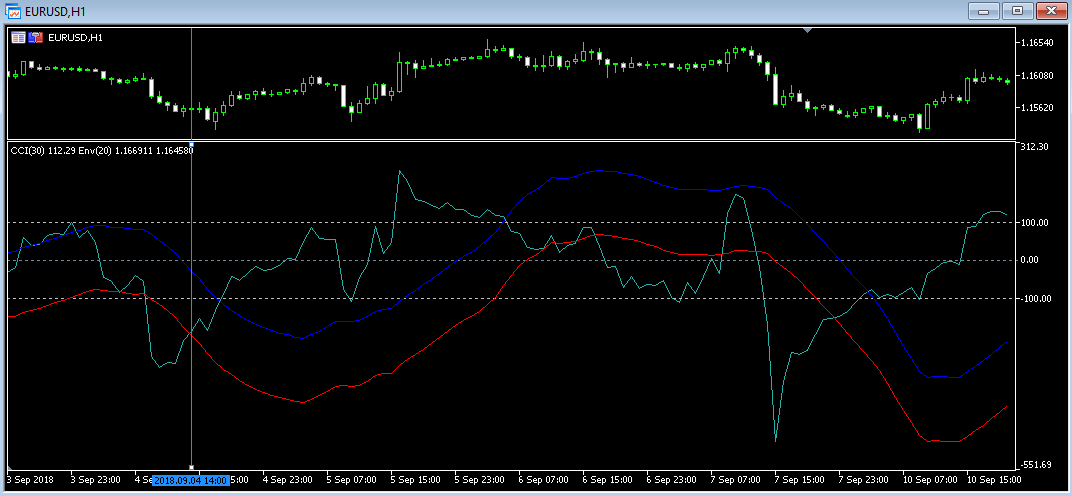Click the 6 Sep 15:00 time label
Image resolution: width=1072 pixels, height=496 pixels.
(x=608, y=480)
